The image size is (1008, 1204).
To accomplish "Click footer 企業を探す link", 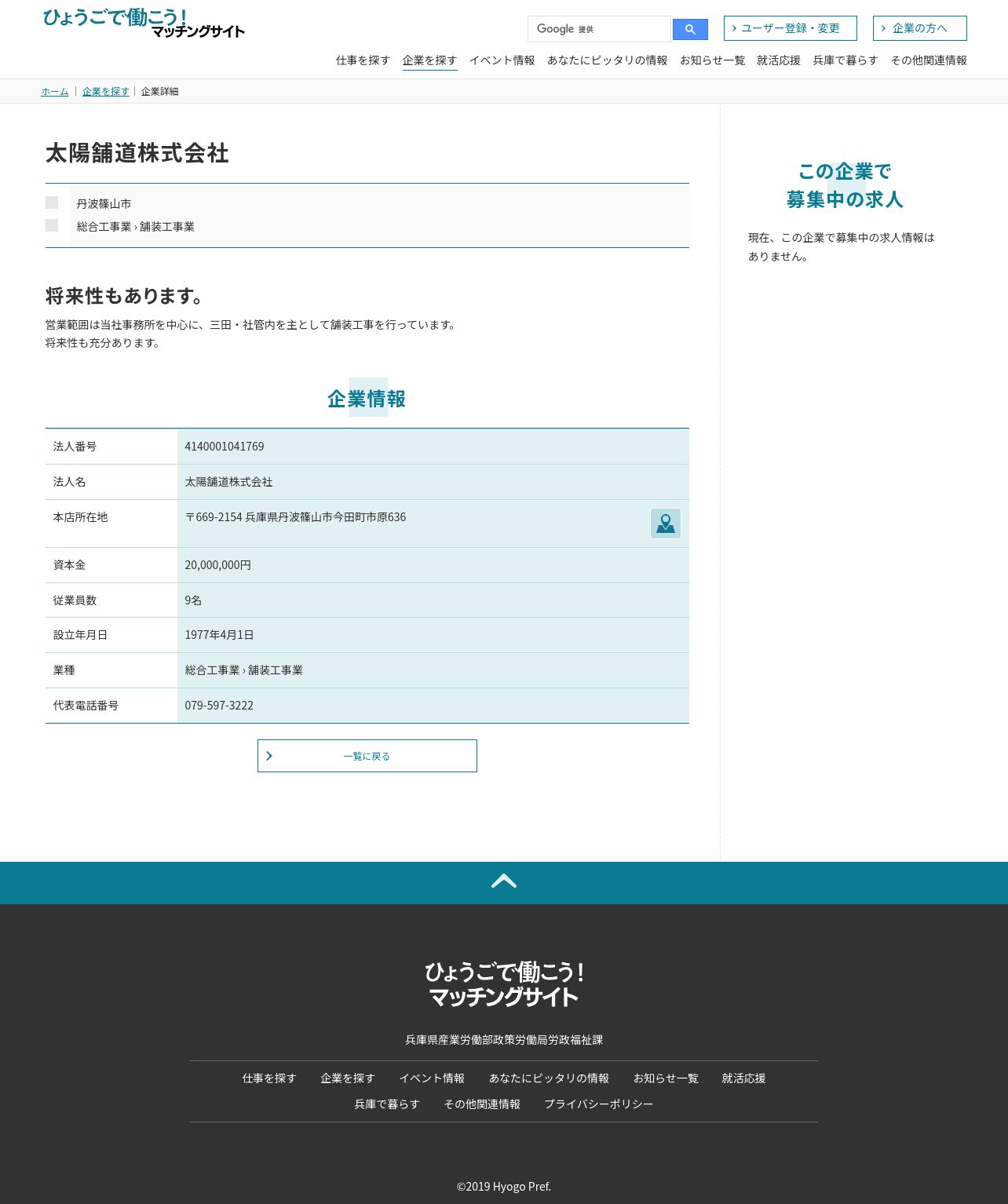I will coord(348,1078).
